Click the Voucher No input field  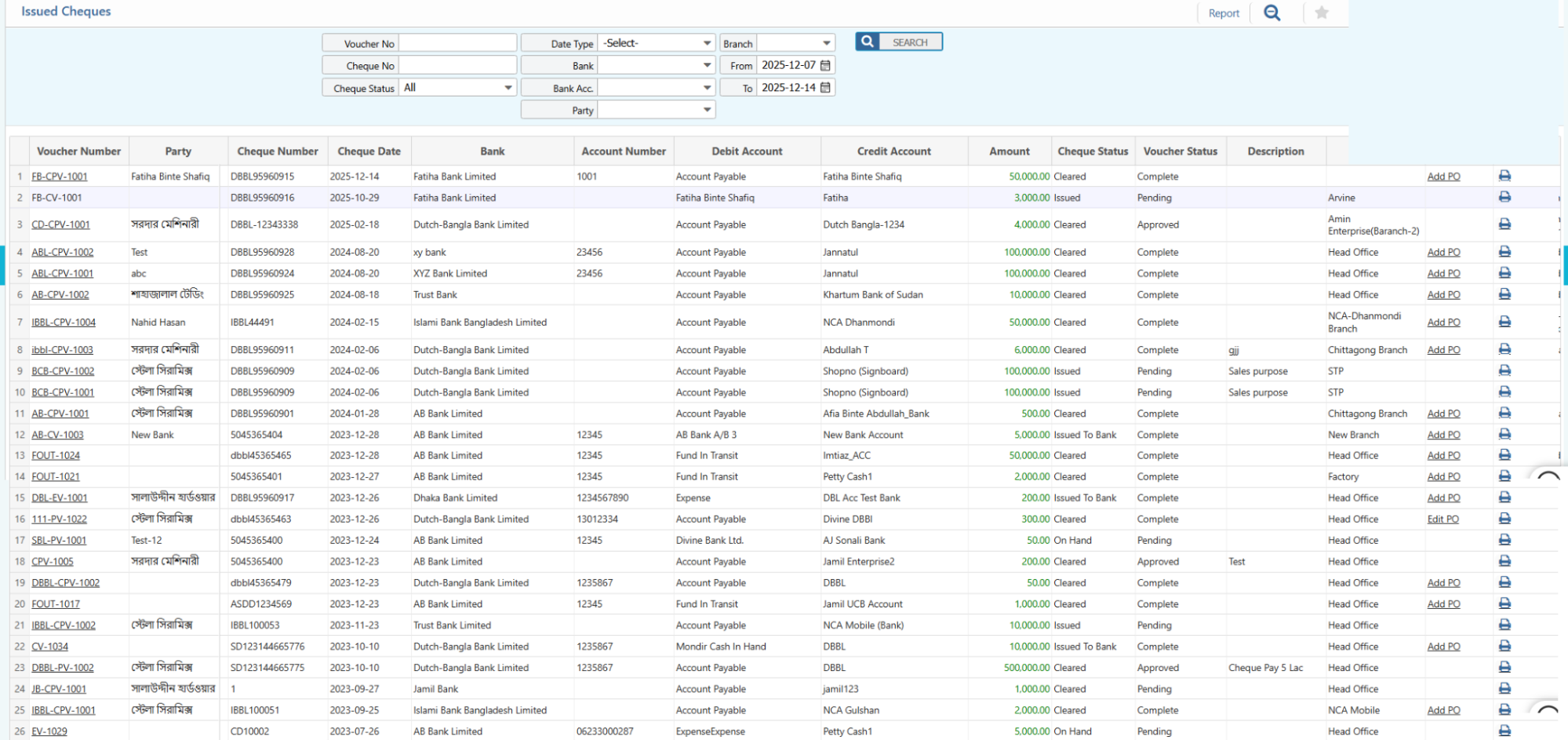click(457, 43)
